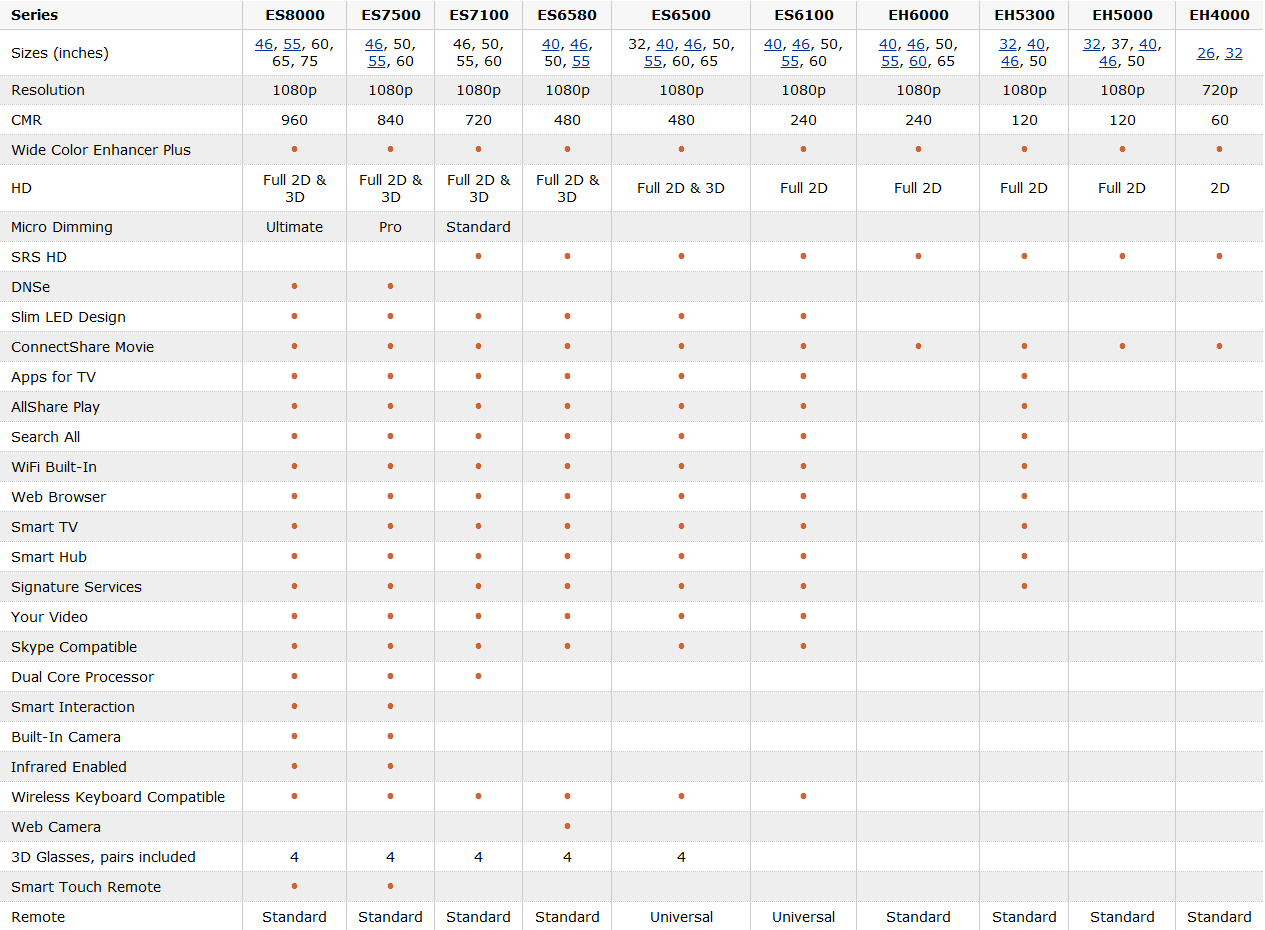Click the ES8000 column header
This screenshot has height=930, width=1265.
point(295,15)
